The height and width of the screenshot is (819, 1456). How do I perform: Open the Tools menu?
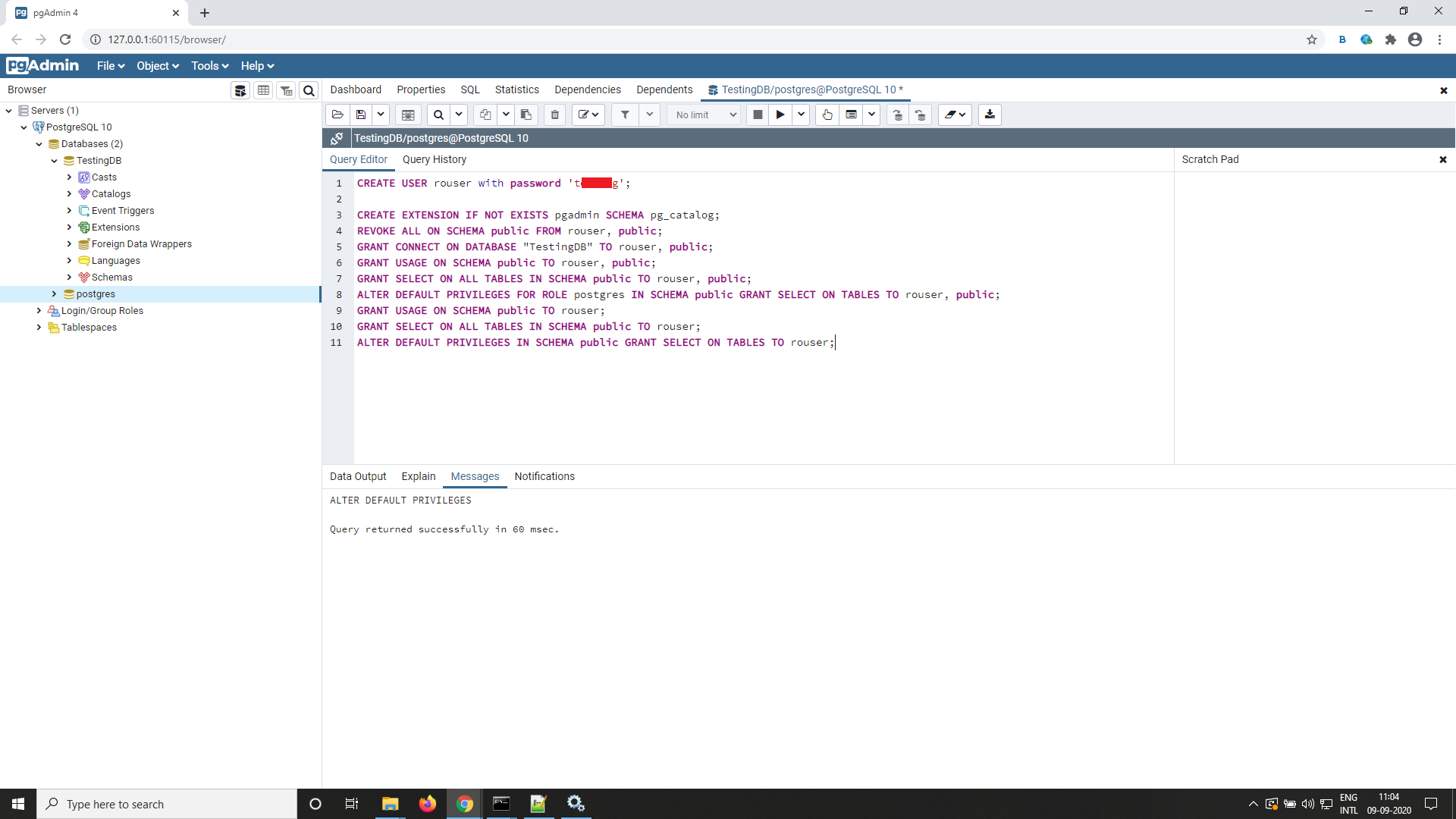(209, 66)
